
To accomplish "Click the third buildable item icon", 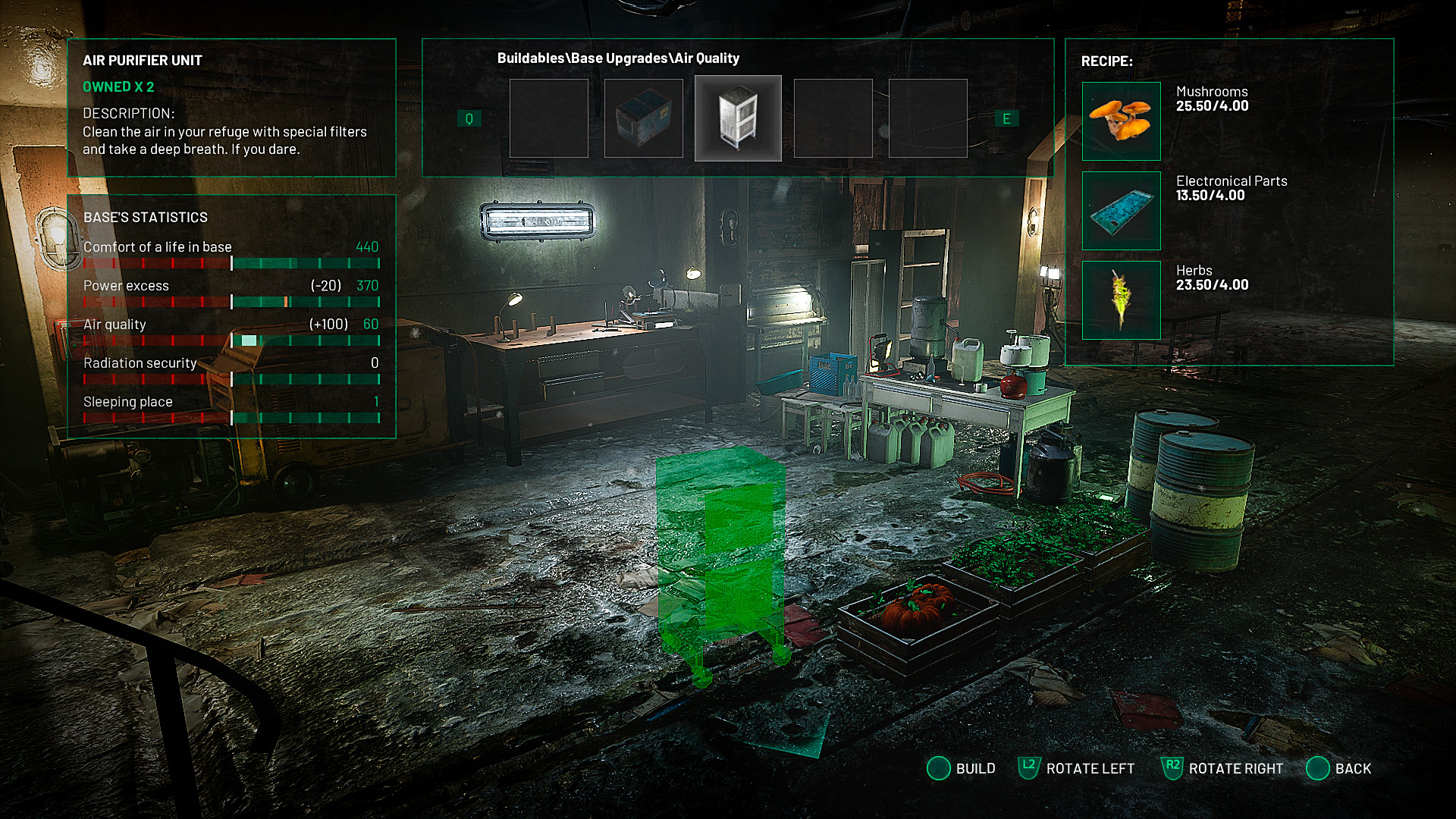I will click(x=737, y=117).
